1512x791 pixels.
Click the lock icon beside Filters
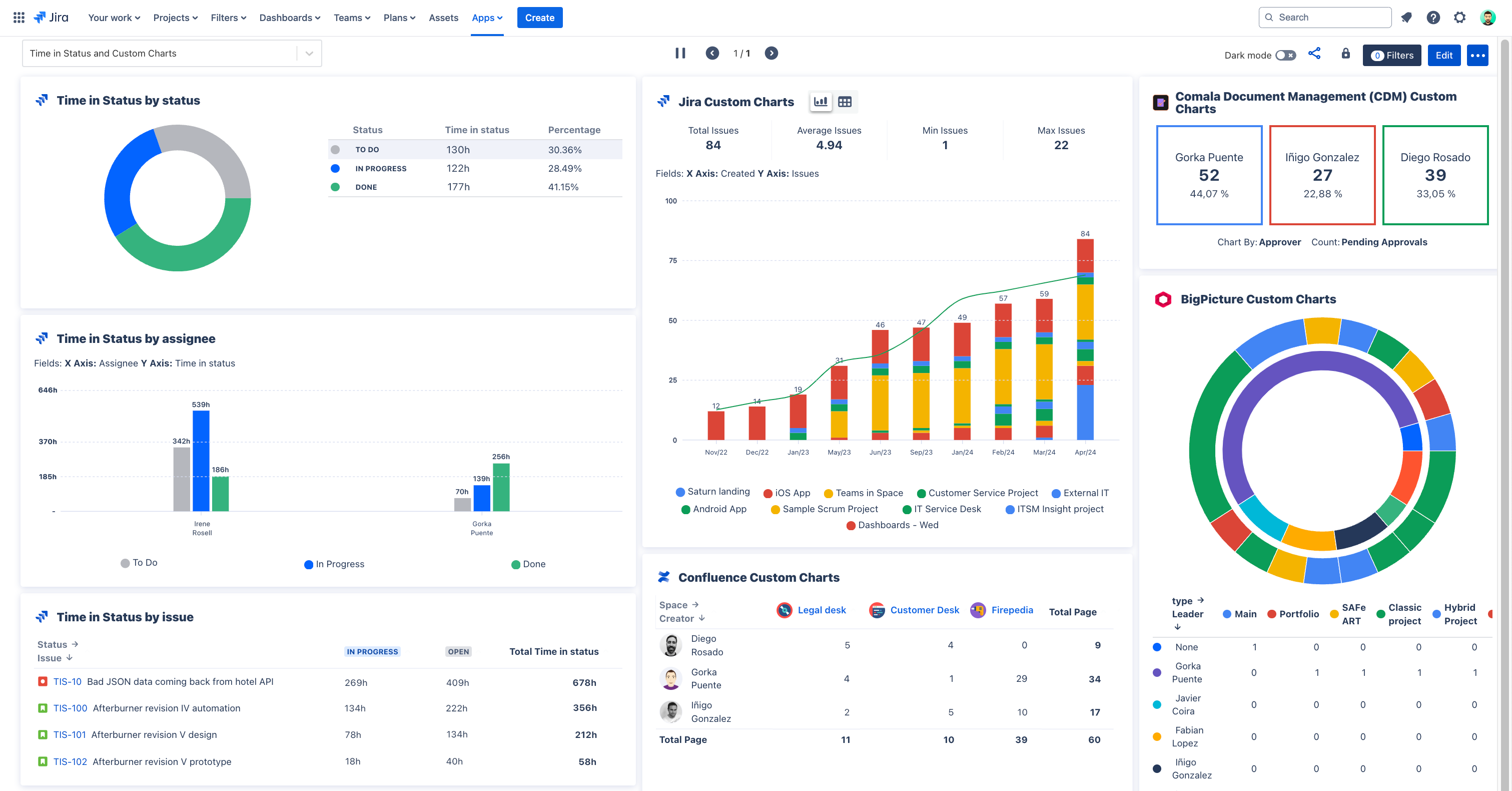pos(1346,54)
